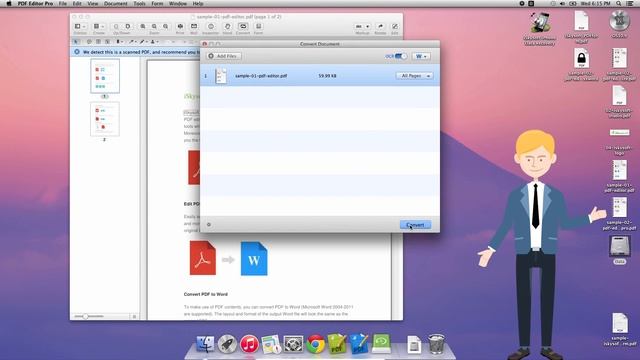Viewport: 640px width, 360px height.
Task: Open the green PDF editor app in Dock
Action: (337, 343)
